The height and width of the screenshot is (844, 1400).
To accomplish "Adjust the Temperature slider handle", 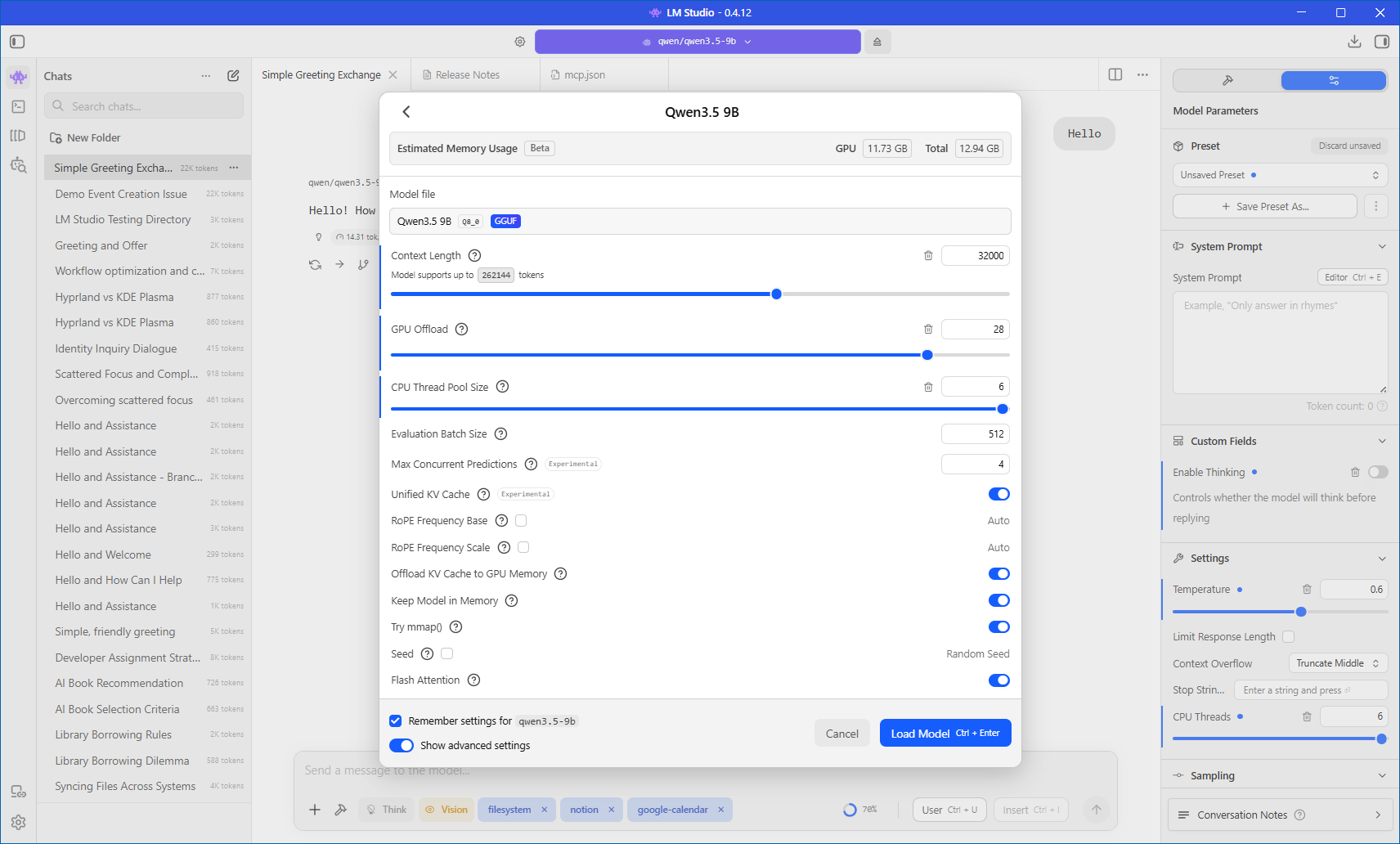I will click(x=1301, y=612).
